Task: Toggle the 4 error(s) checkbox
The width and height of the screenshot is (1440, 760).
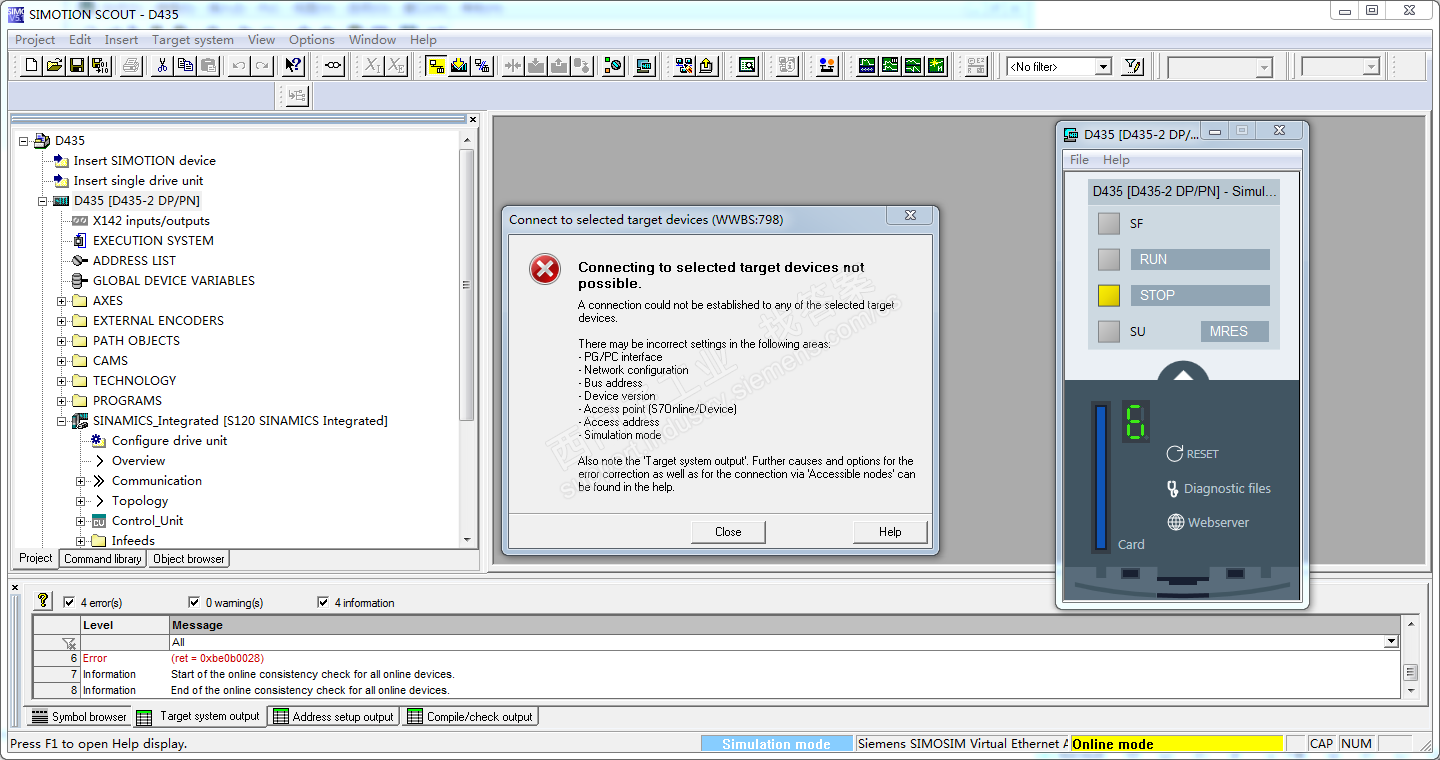Action: pyautogui.click(x=69, y=602)
